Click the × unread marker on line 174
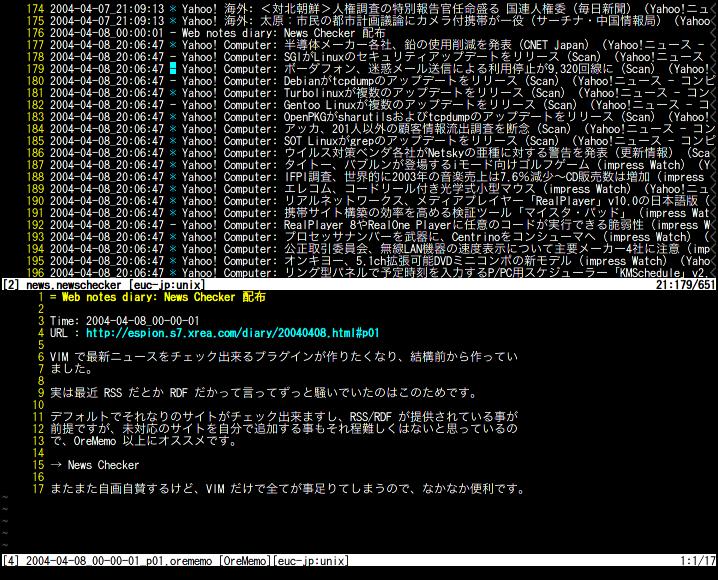This screenshot has height=580, width=718. [173, 7]
